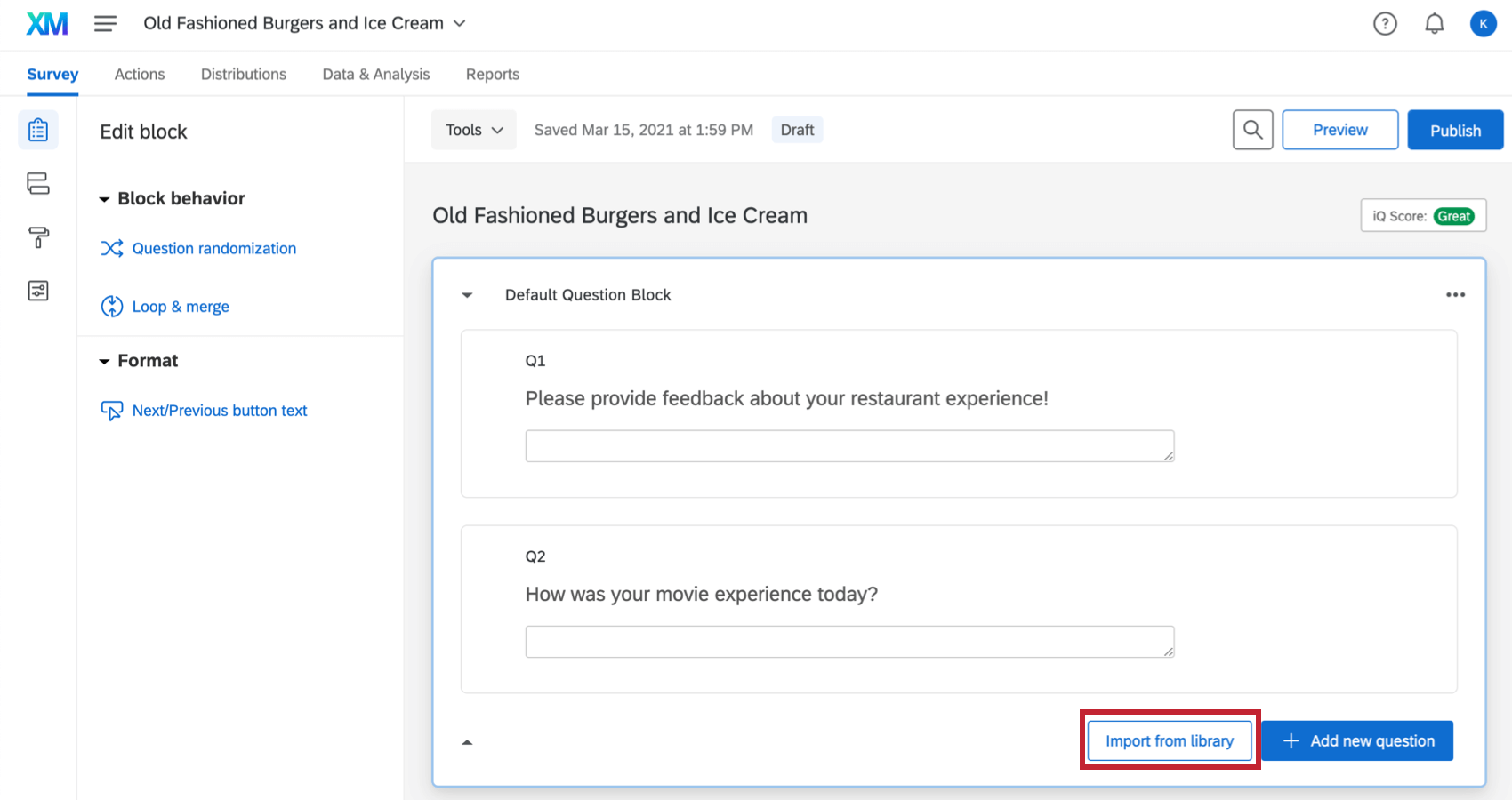Open Survey options settings icon
The height and width of the screenshot is (800, 1512).
[x=37, y=290]
